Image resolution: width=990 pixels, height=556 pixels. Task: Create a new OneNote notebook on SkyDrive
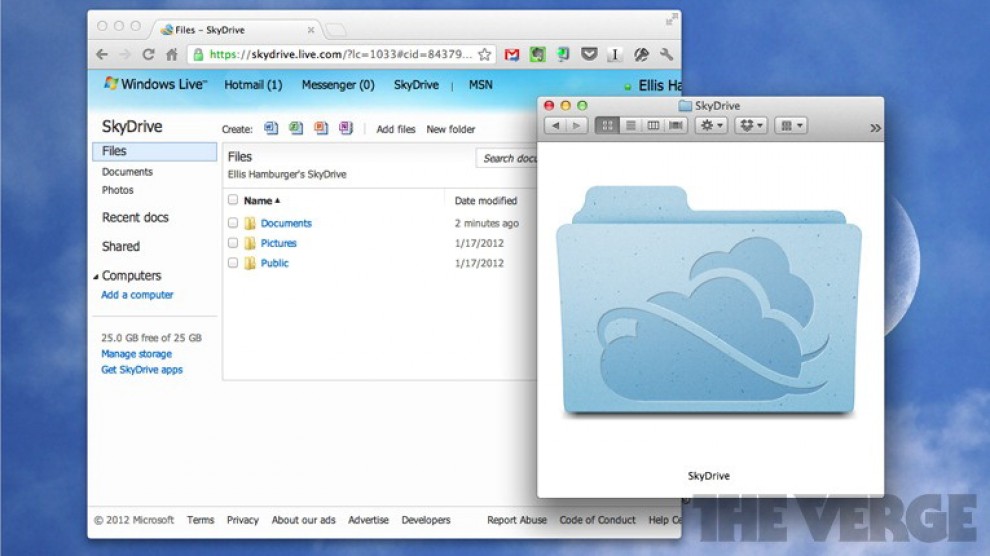pos(345,128)
